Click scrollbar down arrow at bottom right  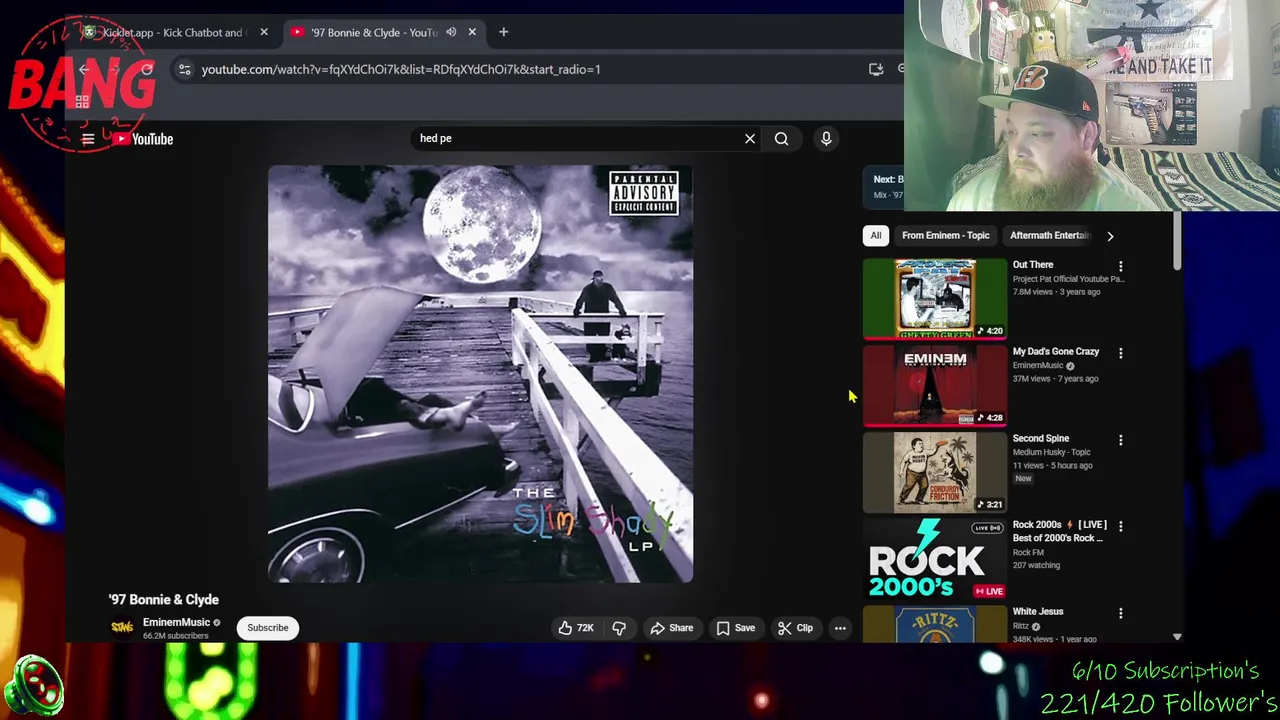click(x=1177, y=637)
